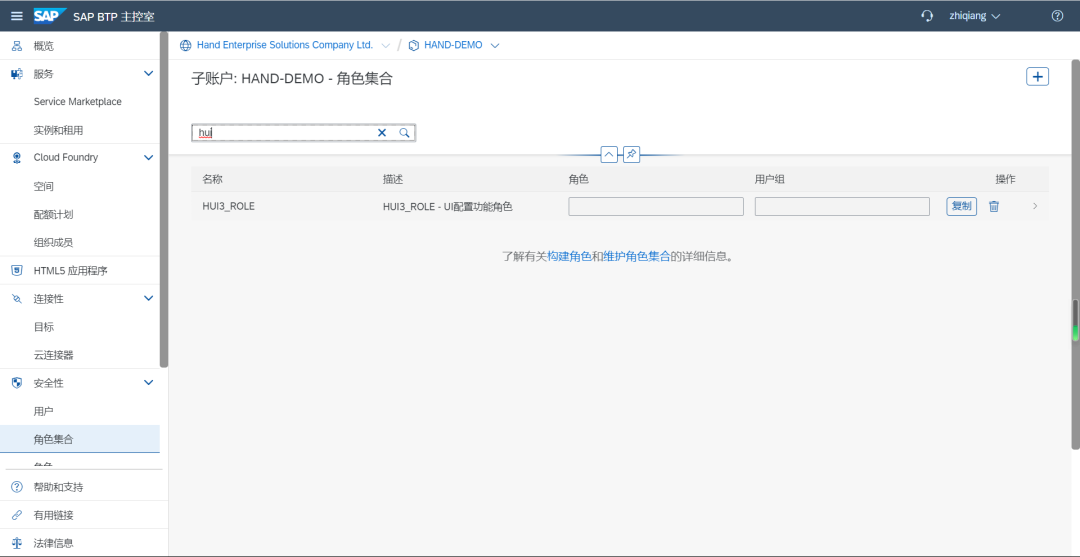The width and height of the screenshot is (1080, 557).
Task: Collapse the page header arrow
Action: coord(609,155)
